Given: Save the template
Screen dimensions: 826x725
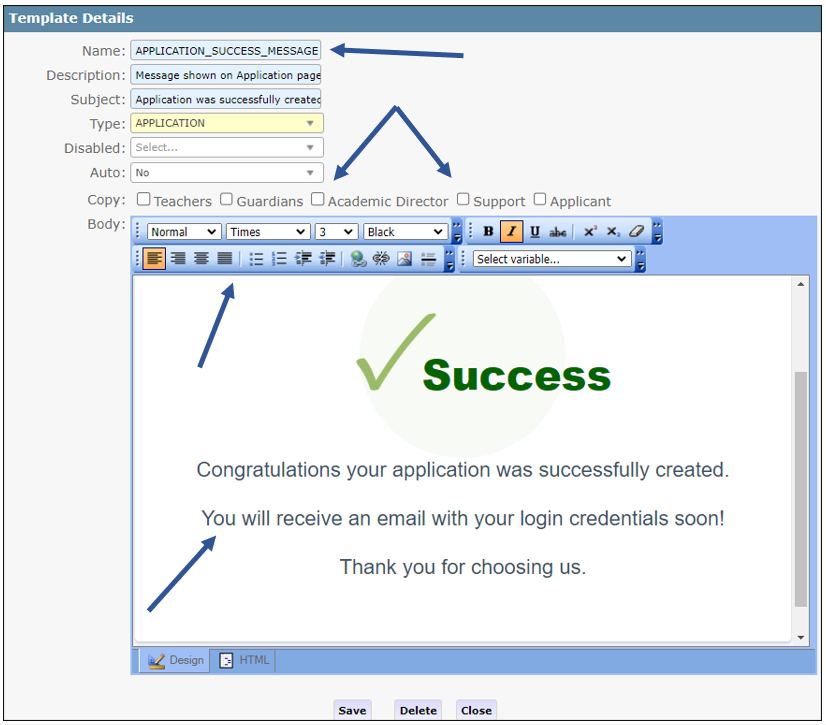Looking at the screenshot, I should point(352,710).
